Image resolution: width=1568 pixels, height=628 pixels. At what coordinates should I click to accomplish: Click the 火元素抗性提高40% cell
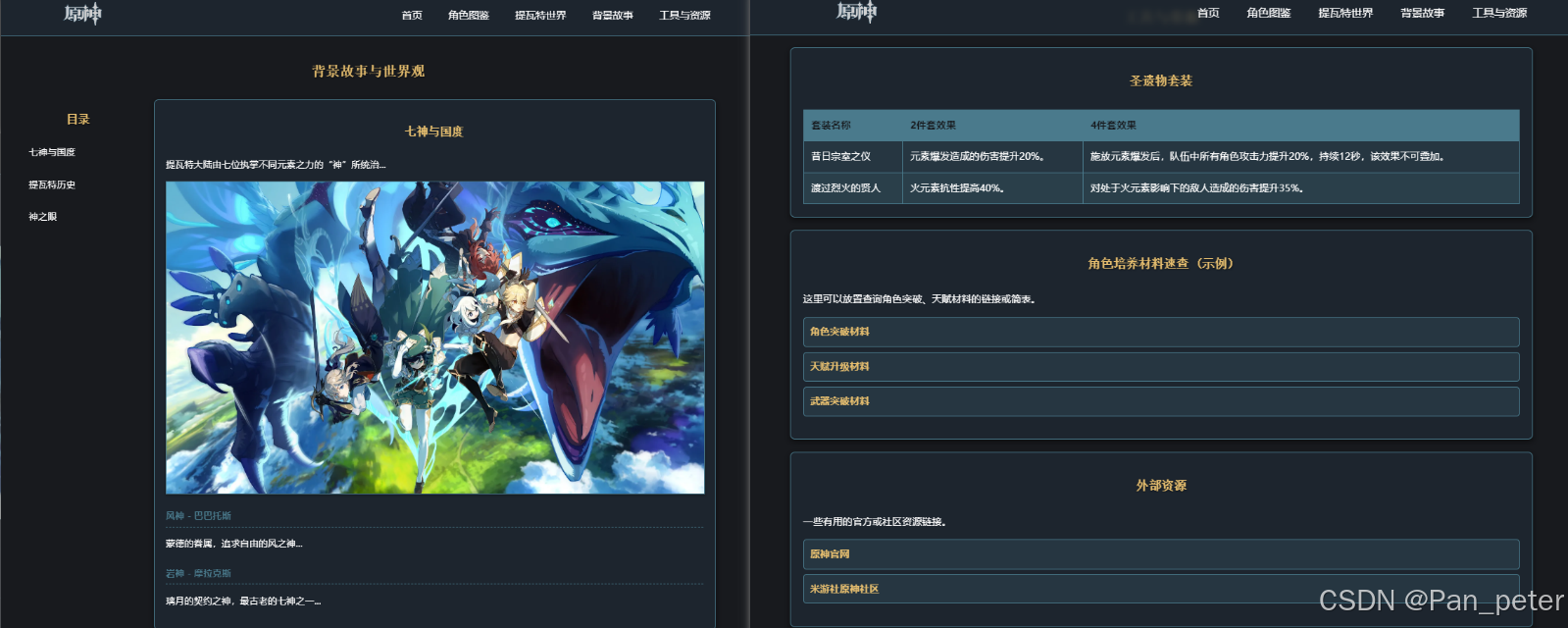992,188
